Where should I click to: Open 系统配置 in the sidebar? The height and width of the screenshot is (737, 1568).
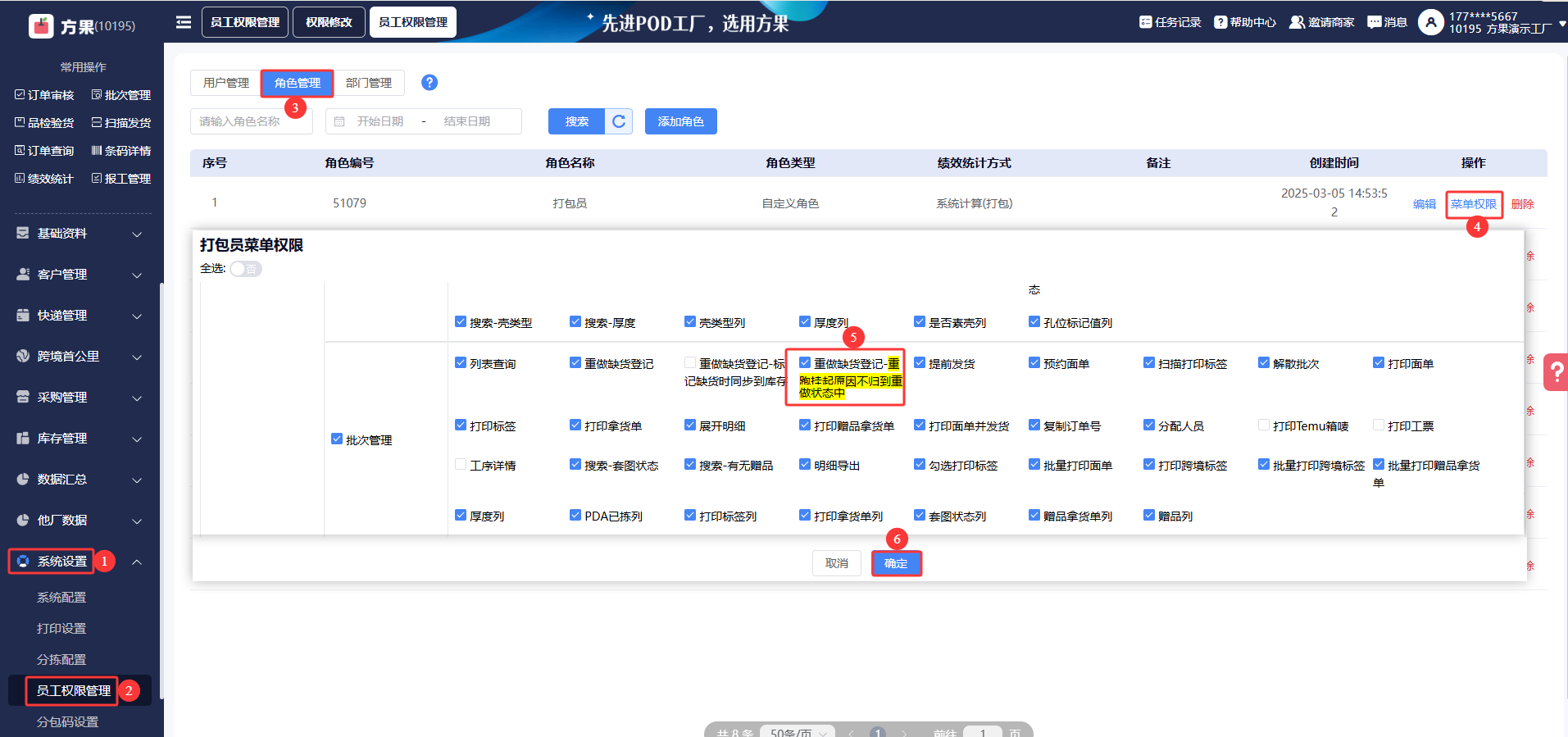click(x=61, y=598)
